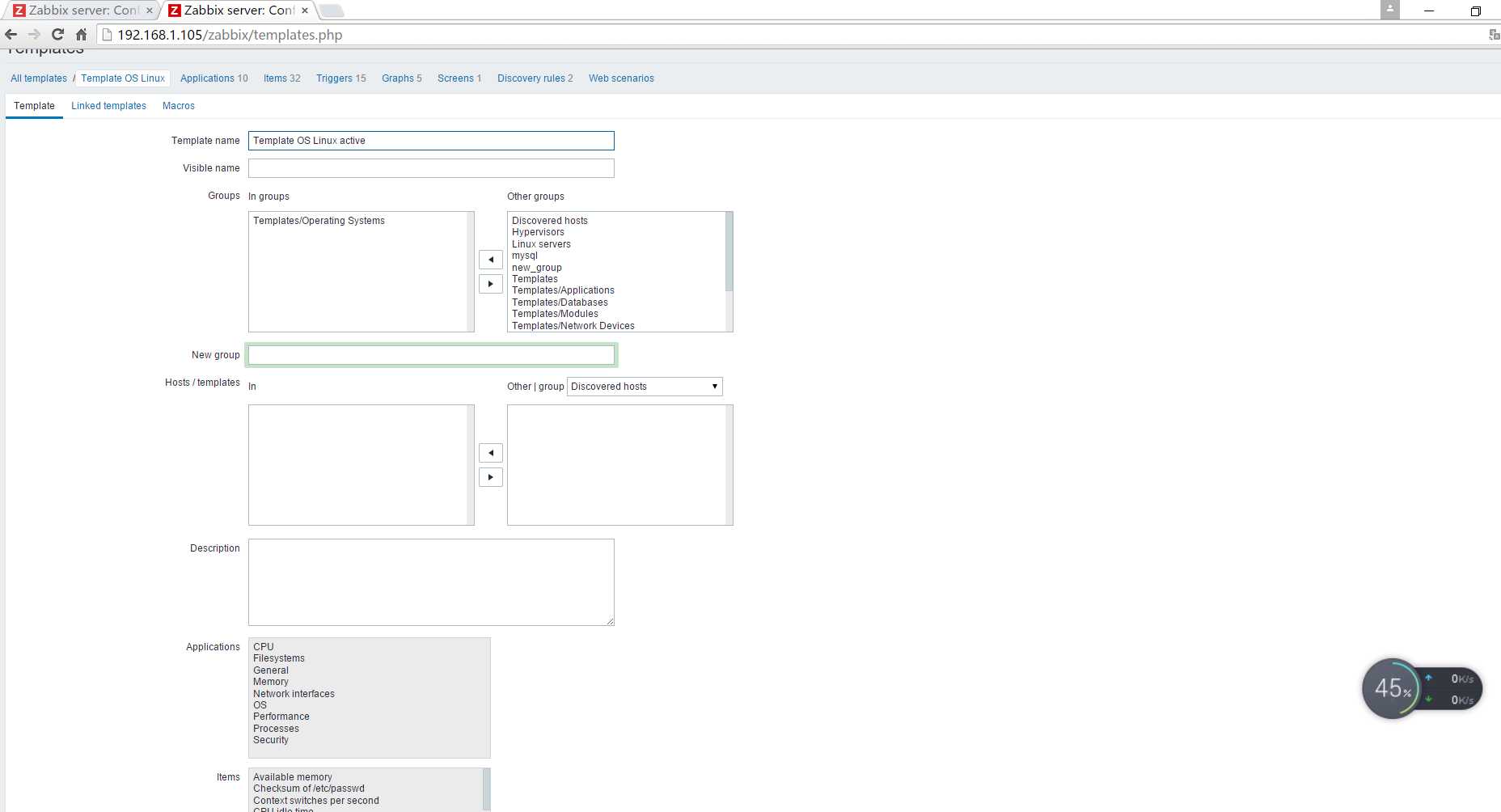This screenshot has height=812, width=1501.
Task: Go to the browser home icon
Action: click(x=81, y=35)
